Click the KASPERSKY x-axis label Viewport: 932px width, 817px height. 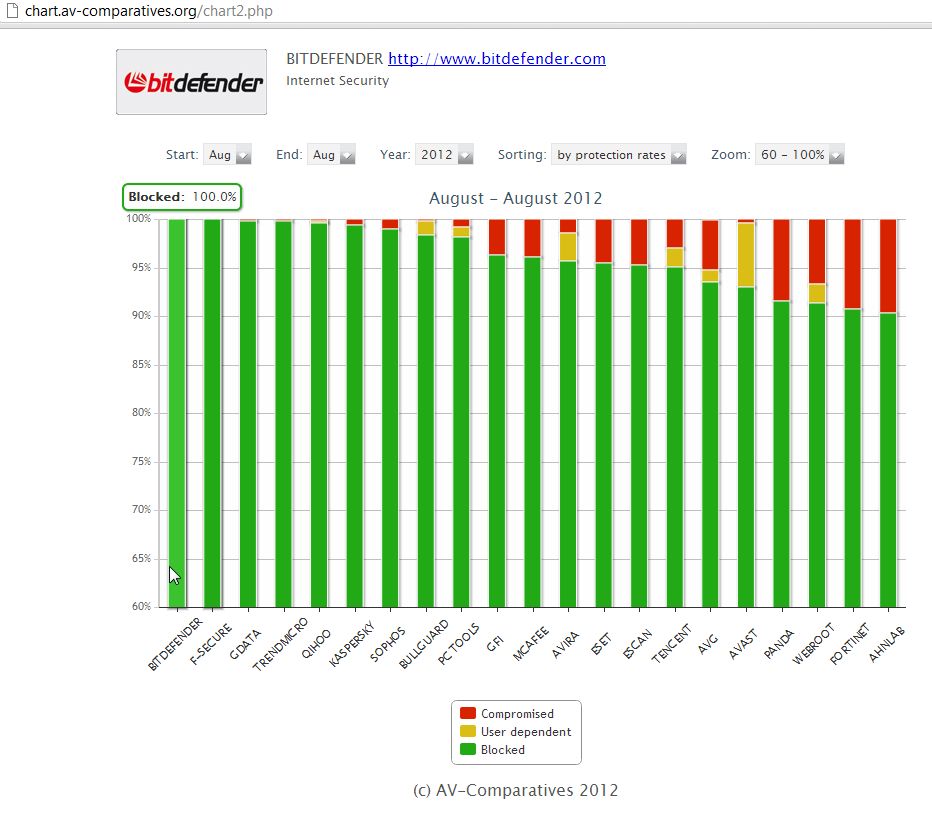point(352,643)
